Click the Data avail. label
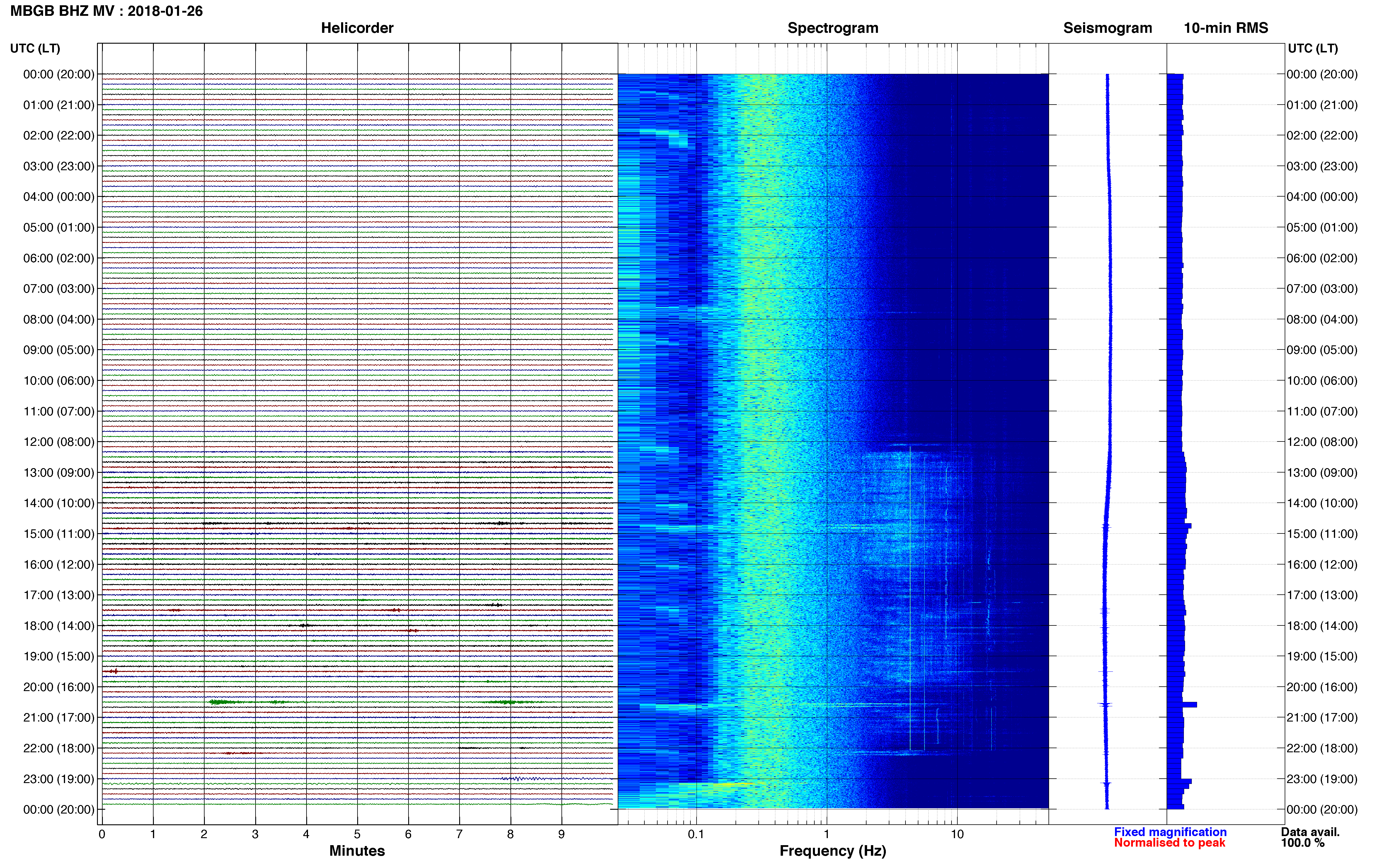Image resolution: width=1389 pixels, height=868 pixels. [x=1310, y=832]
